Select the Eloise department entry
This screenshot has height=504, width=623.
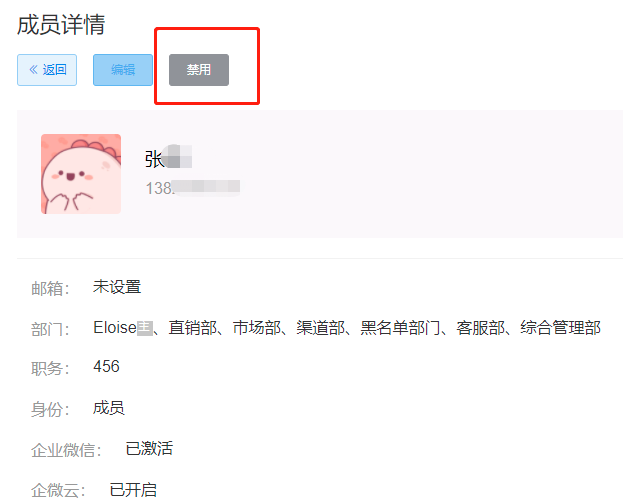pyautogui.click(x=123, y=328)
